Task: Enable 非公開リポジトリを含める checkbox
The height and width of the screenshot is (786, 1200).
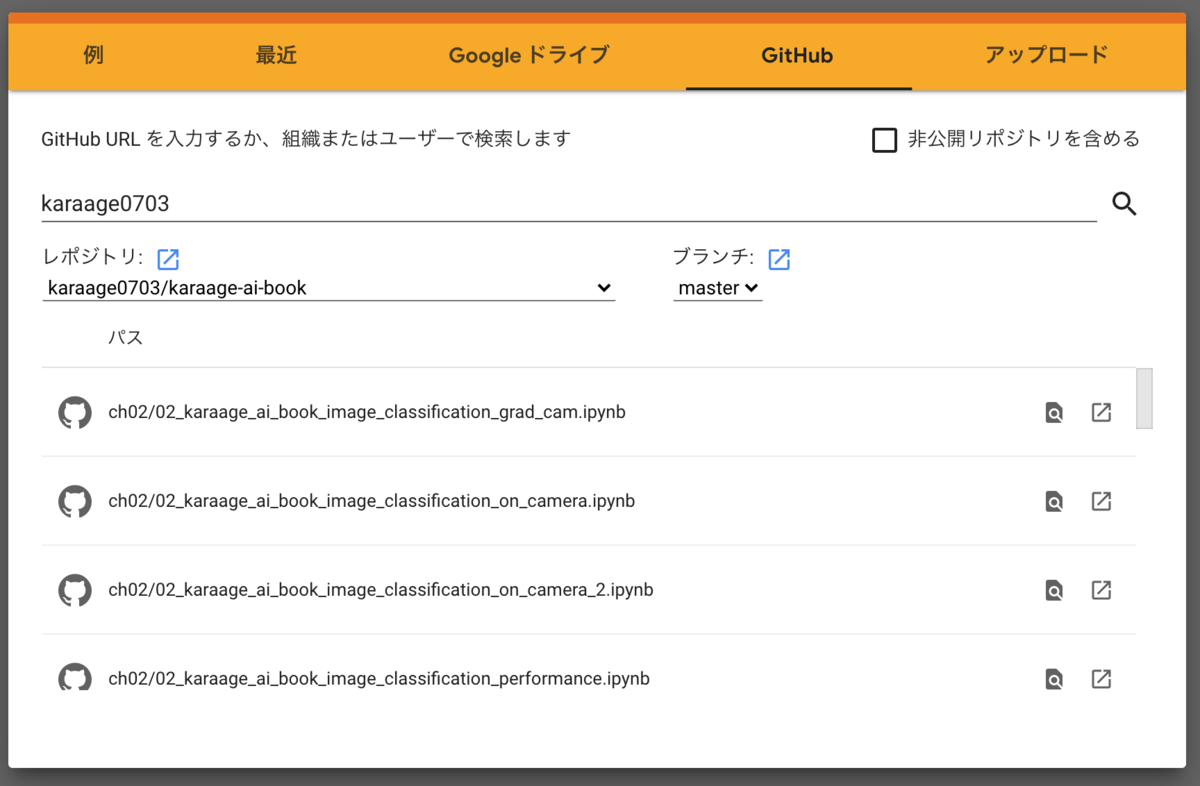Action: (x=884, y=140)
